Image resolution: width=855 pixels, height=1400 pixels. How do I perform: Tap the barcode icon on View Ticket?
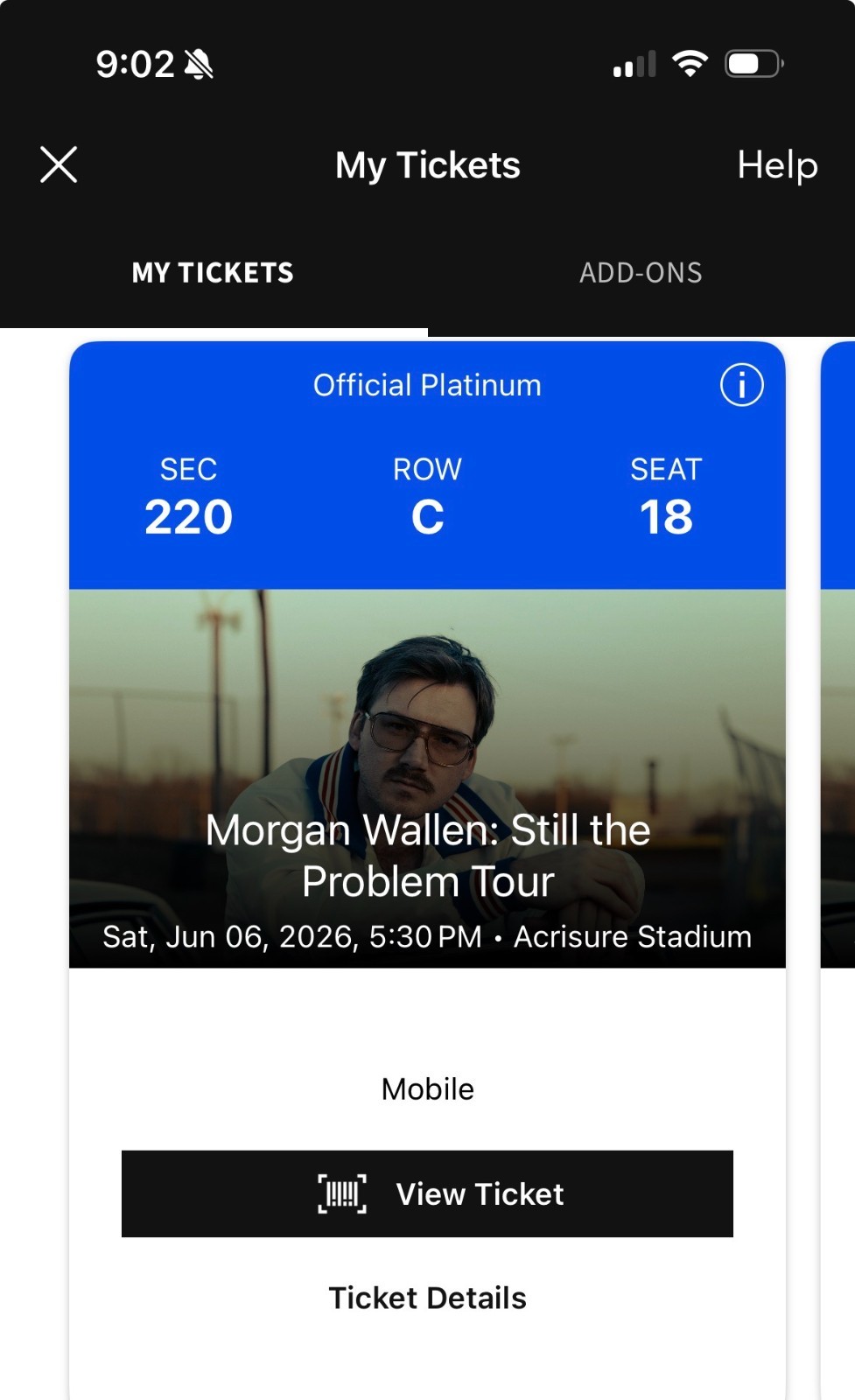click(341, 1193)
